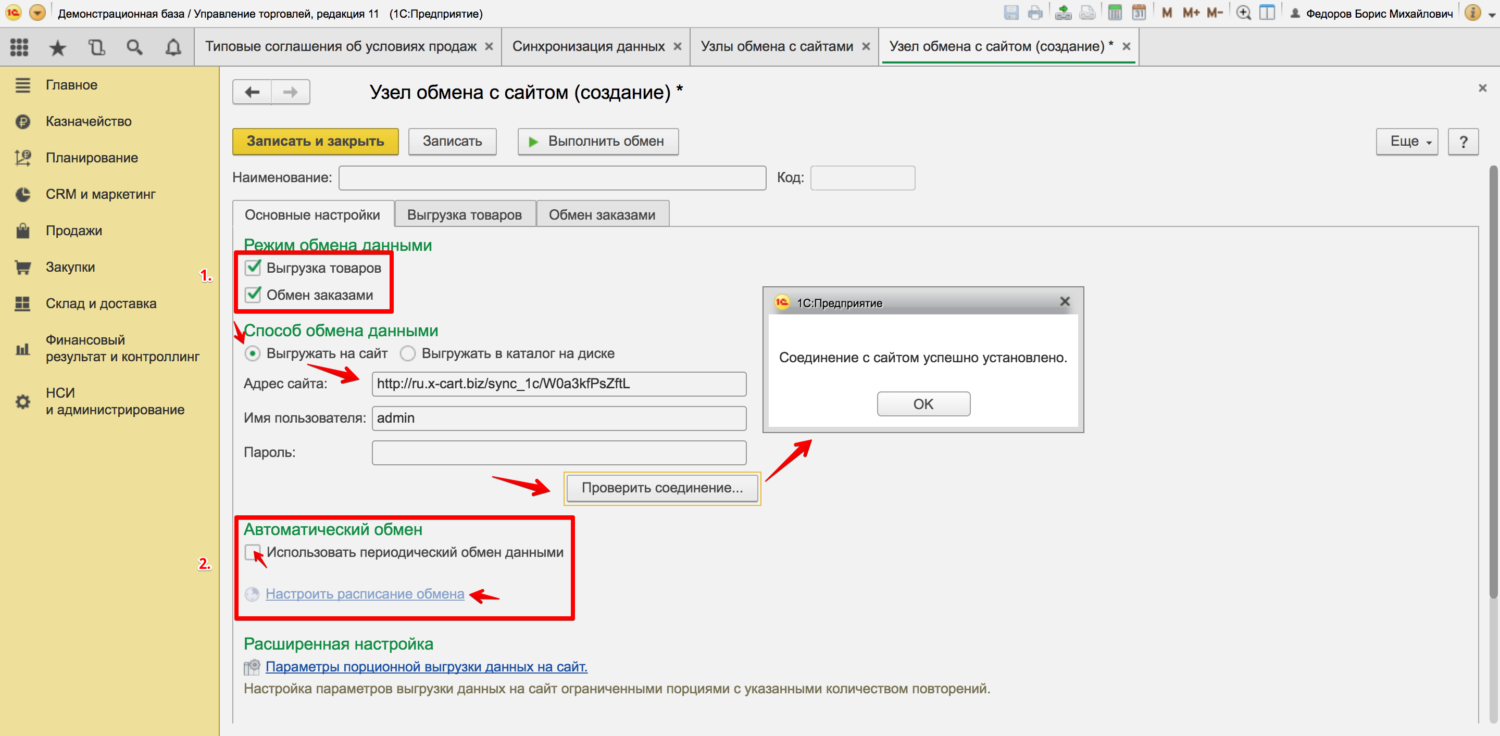The width and height of the screenshot is (1500, 736).
Task: Open the History scroll icon
Action: pos(96,47)
